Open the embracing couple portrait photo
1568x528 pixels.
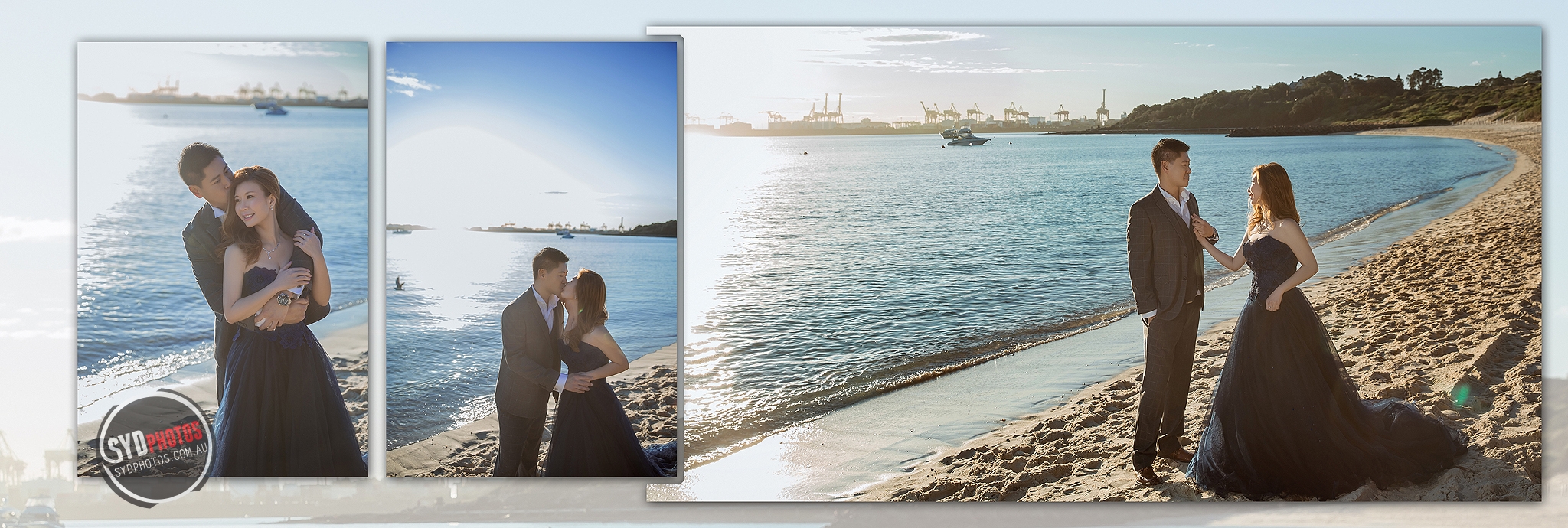tap(223, 259)
